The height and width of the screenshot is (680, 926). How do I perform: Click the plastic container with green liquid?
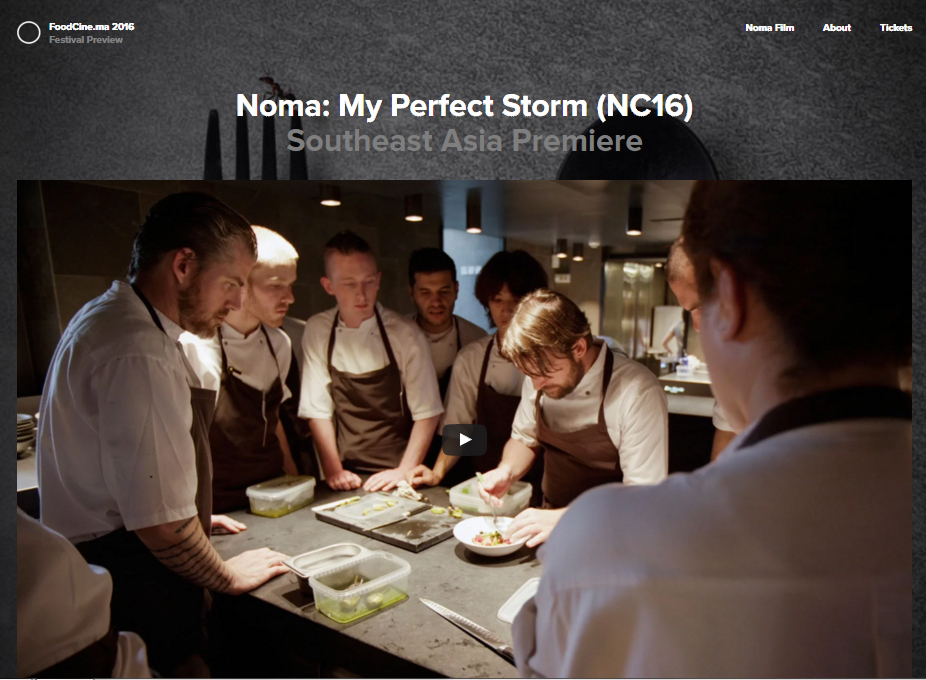click(x=360, y=587)
